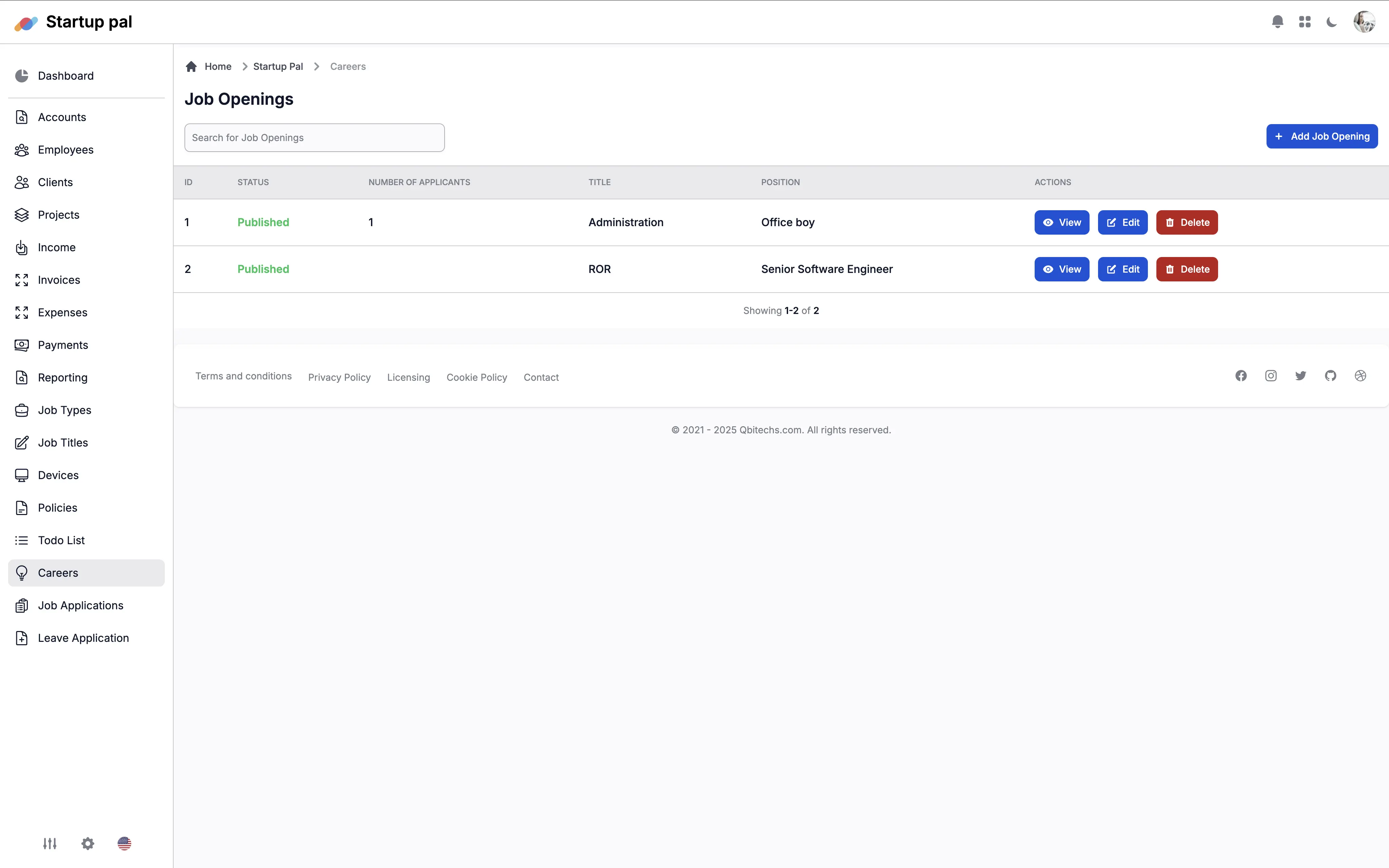Select Projects in the sidebar
Screen dimensions: 1389x868
point(86,215)
